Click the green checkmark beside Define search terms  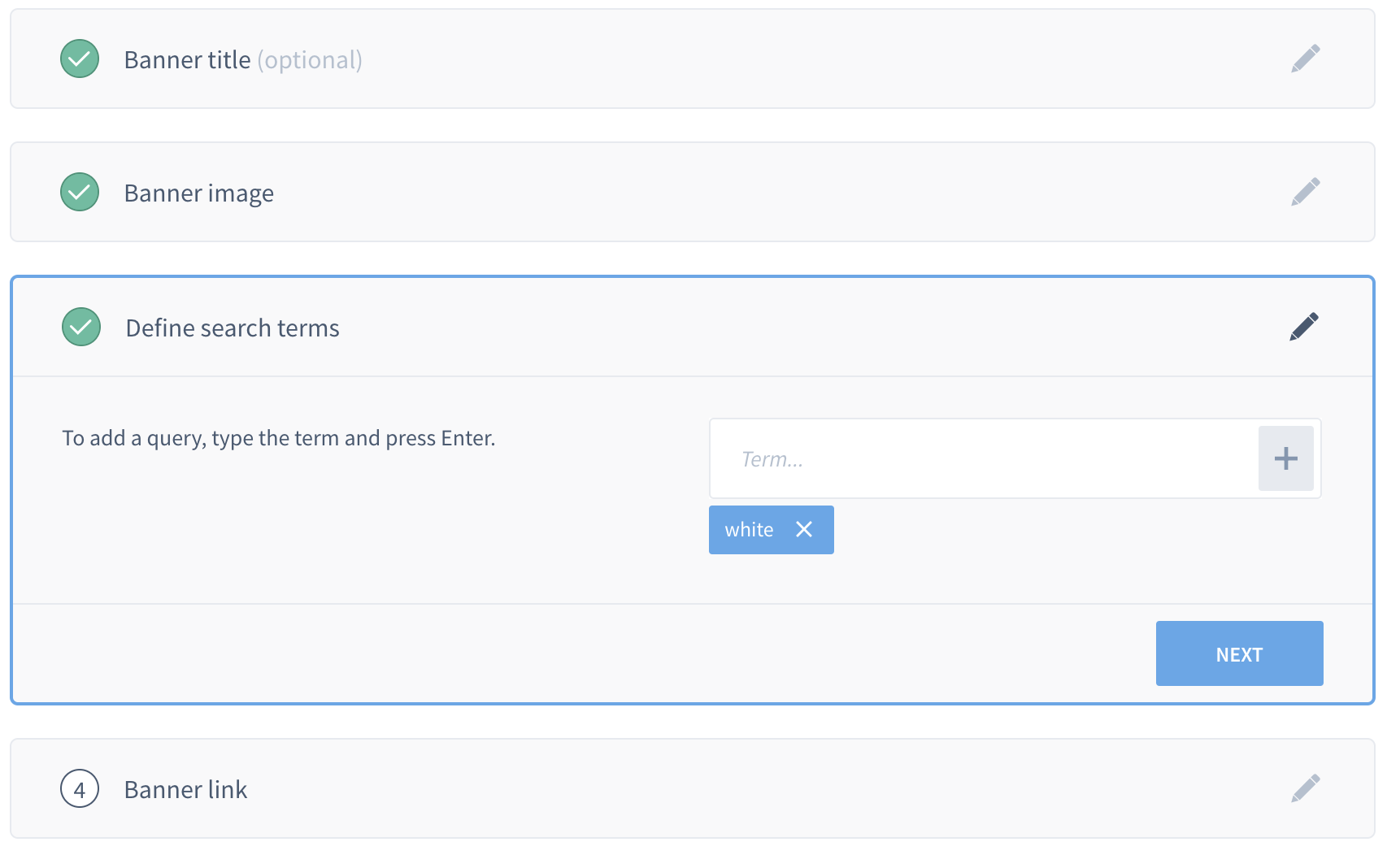tap(81, 327)
